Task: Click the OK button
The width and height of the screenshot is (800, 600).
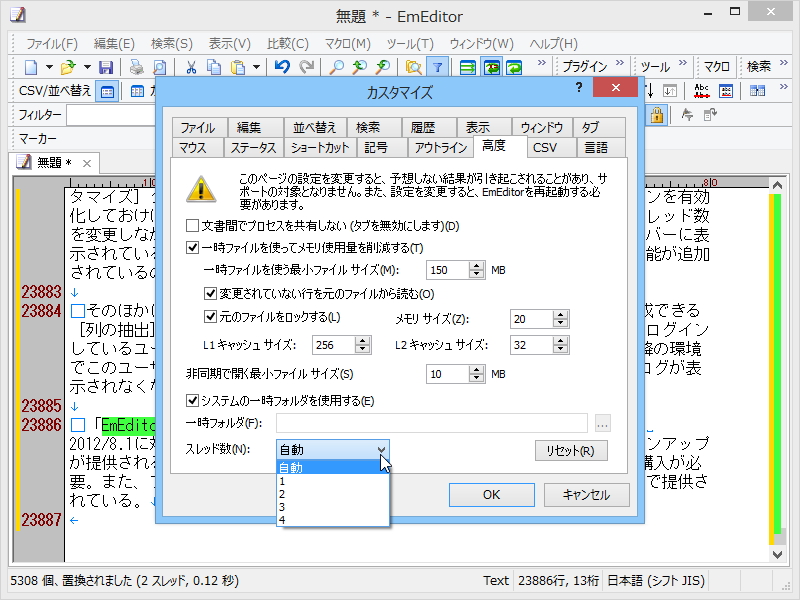Action: click(x=492, y=495)
